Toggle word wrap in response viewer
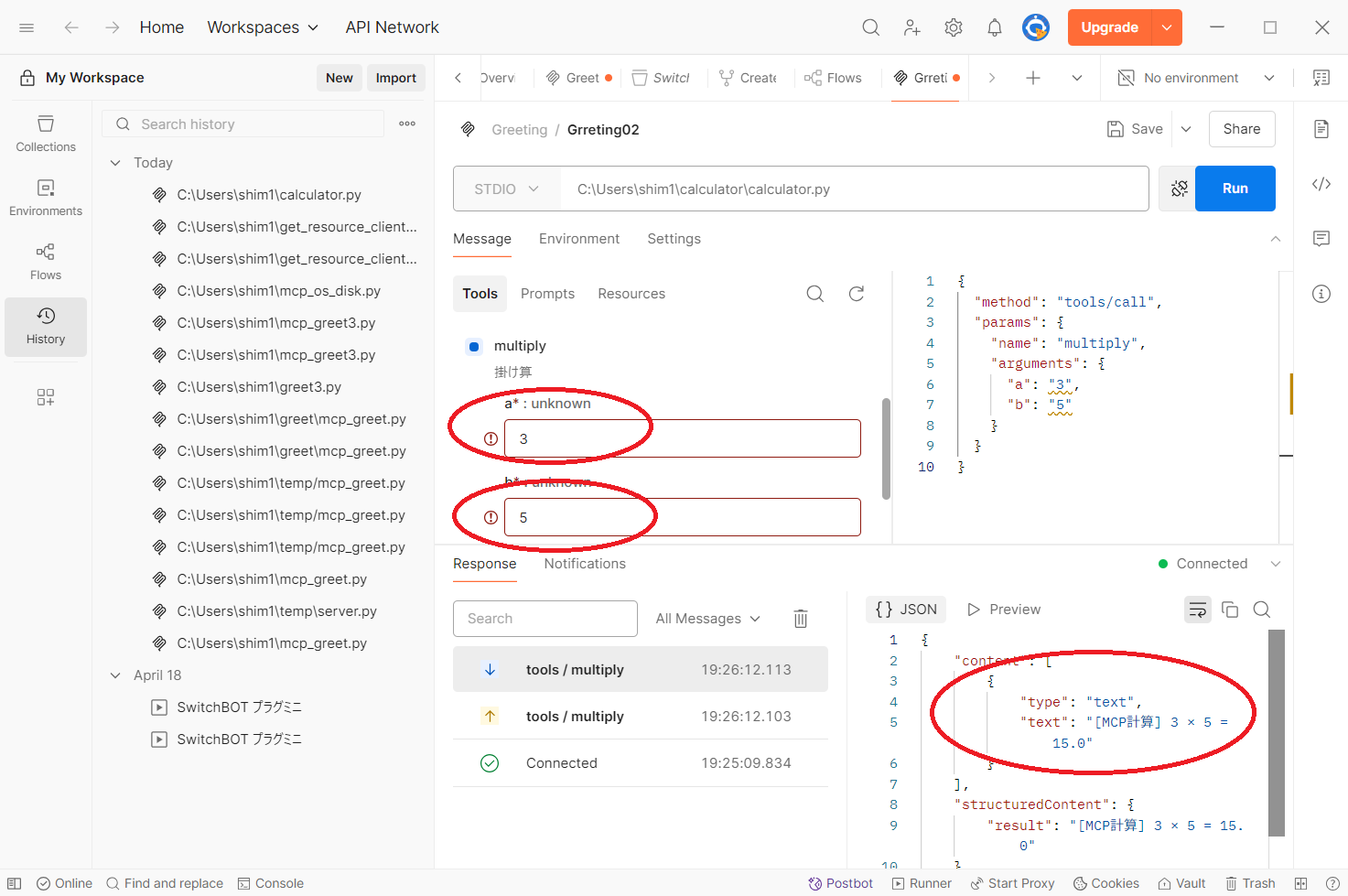Image resolution: width=1348 pixels, height=896 pixels. [1197, 610]
